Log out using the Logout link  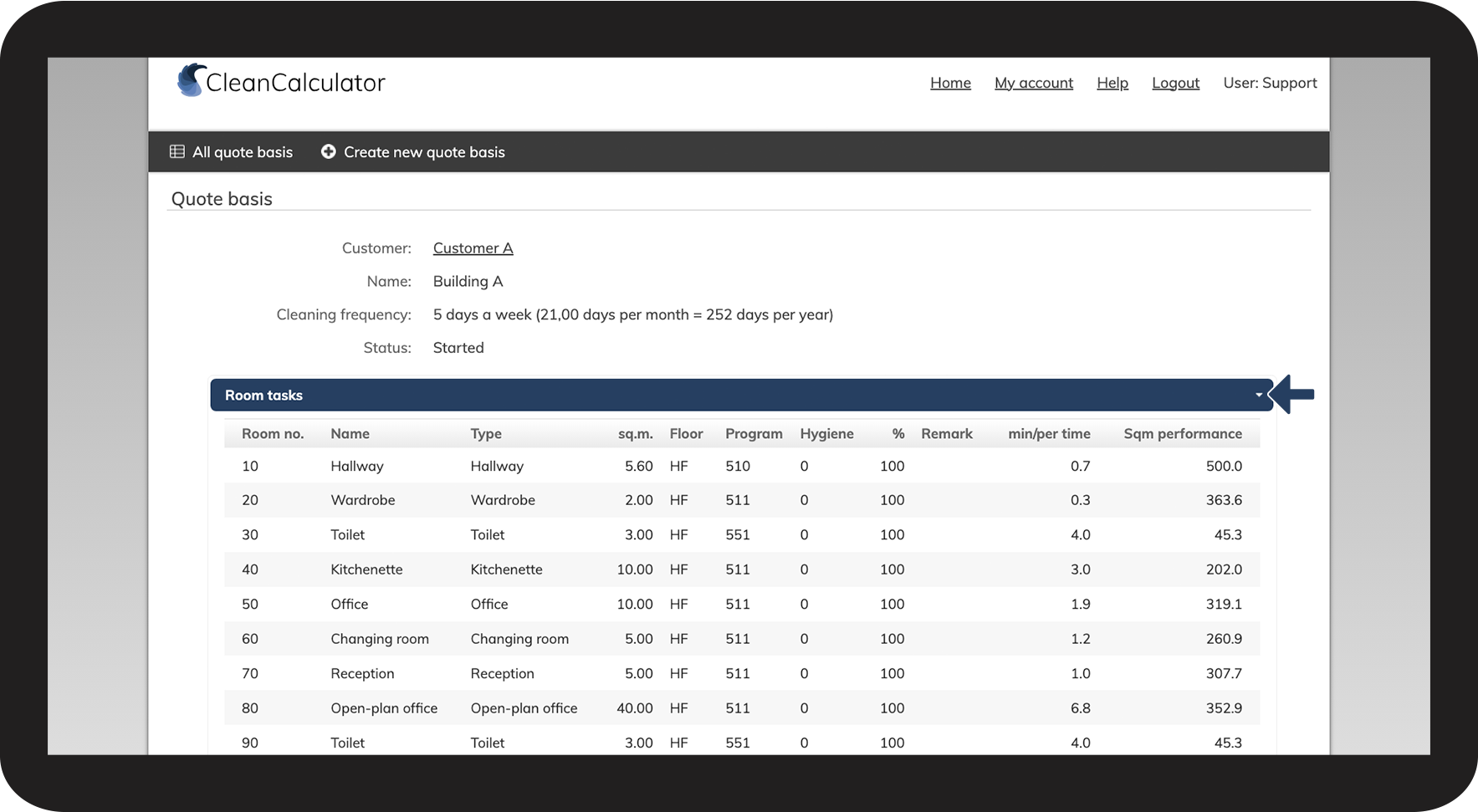pyautogui.click(x=1175, y=83)
